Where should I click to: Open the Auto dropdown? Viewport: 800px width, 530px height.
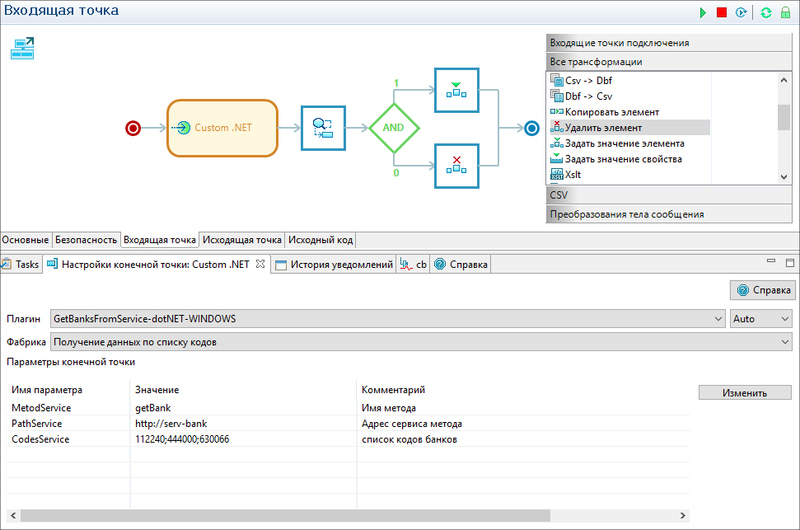click(760, 319)
